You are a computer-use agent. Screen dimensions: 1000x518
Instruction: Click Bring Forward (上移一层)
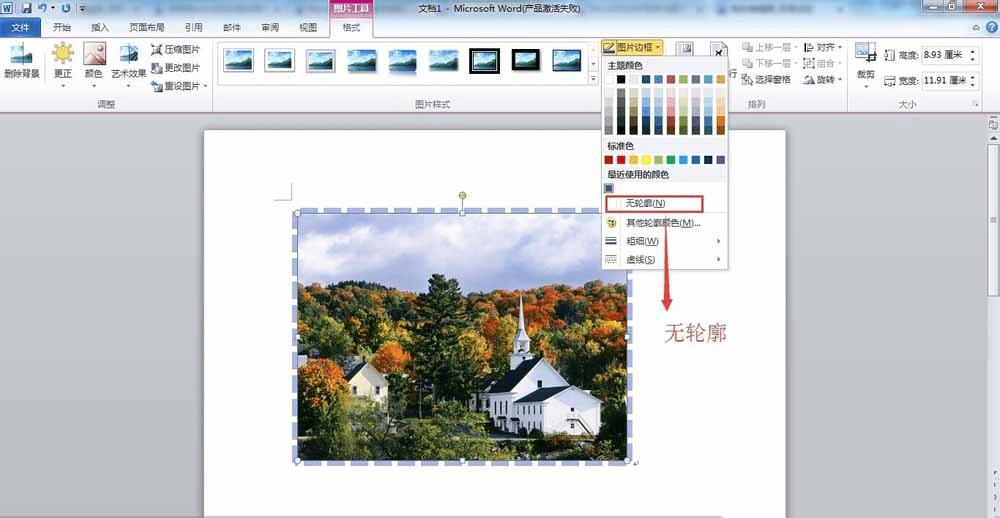pos(769,47)
